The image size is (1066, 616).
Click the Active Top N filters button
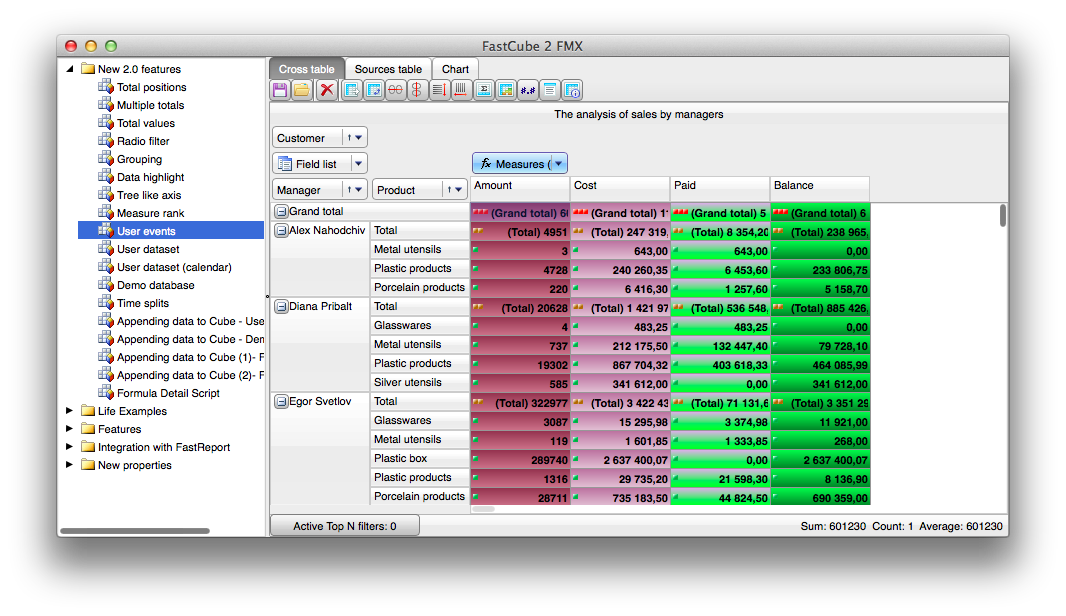(x=345, y=526)
